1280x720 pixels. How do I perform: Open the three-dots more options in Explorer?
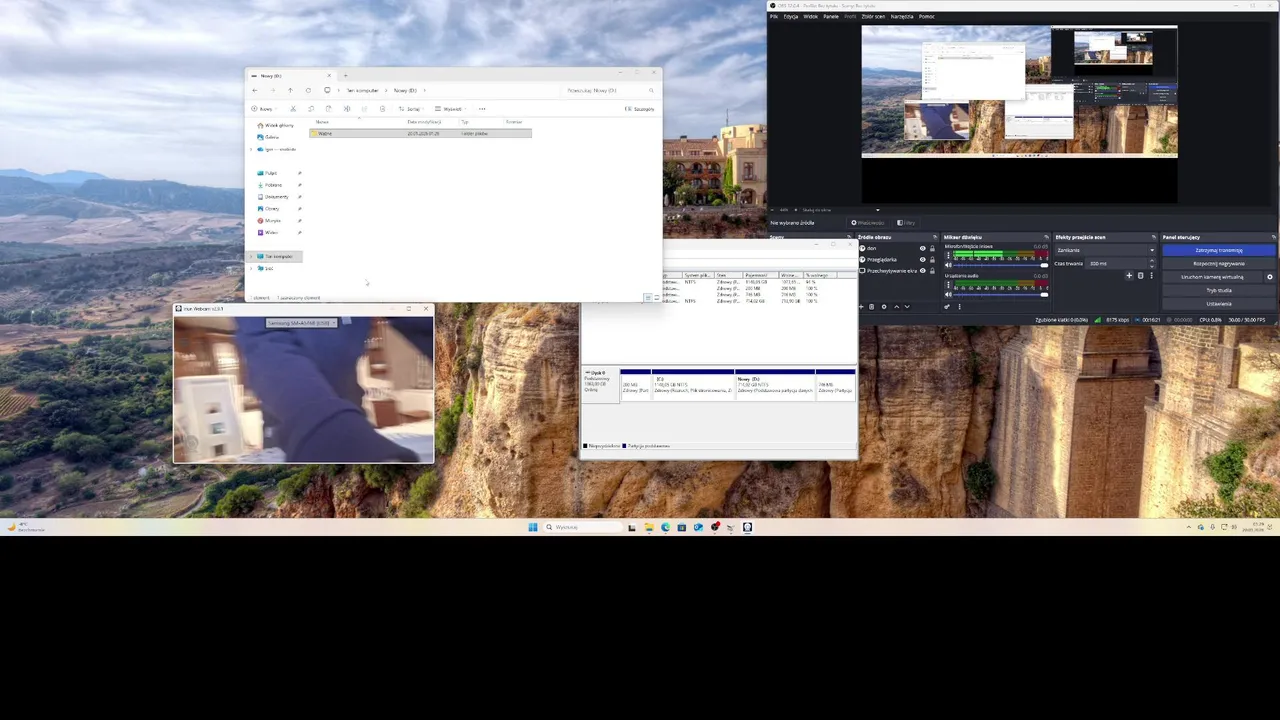tap(482, 109)
